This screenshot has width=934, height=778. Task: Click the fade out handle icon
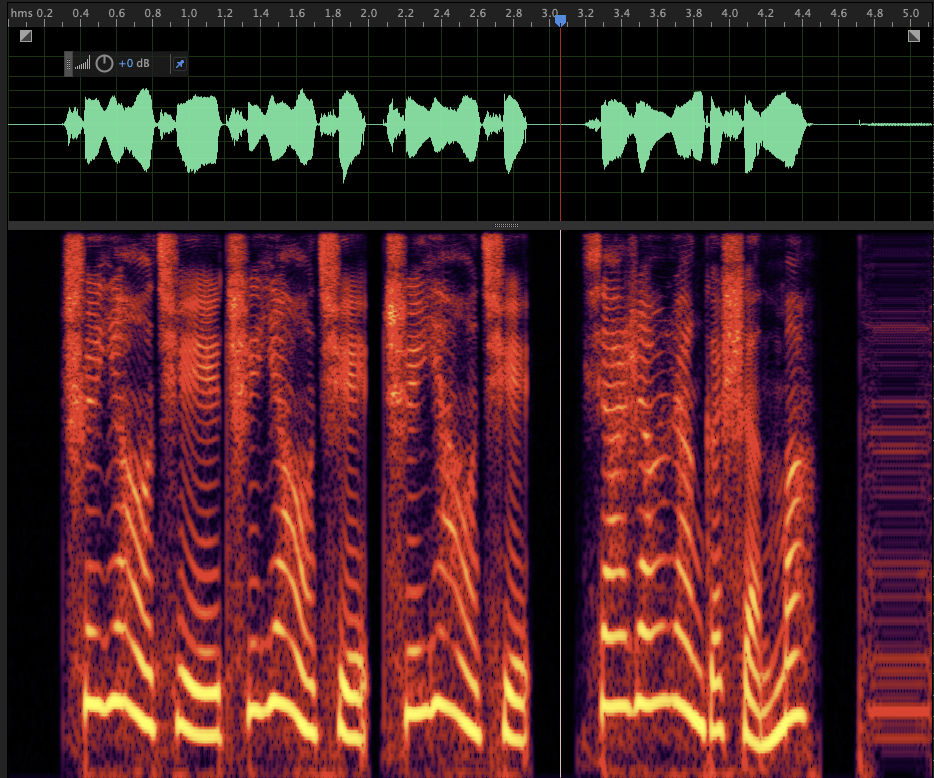click(x=914, y=36)
